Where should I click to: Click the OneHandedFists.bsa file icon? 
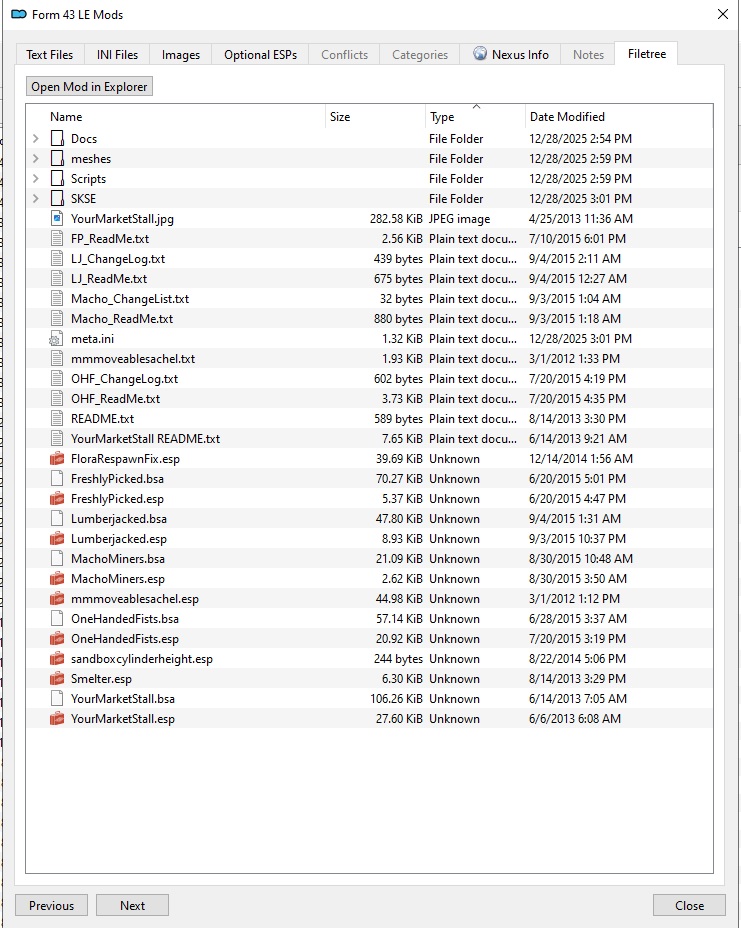tap(57, 619)
